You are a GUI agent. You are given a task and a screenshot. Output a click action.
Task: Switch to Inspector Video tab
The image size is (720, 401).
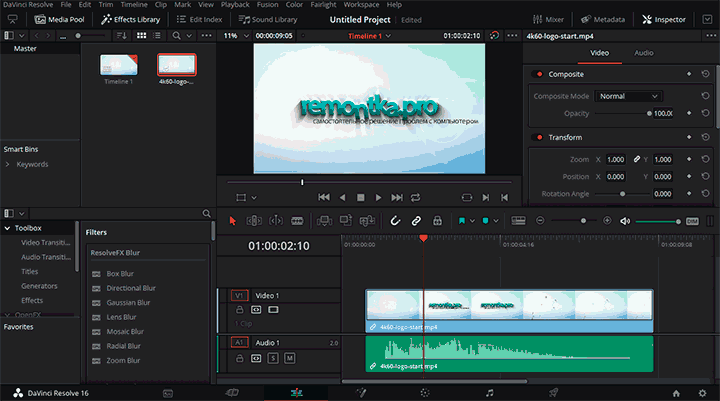(599, 53)
